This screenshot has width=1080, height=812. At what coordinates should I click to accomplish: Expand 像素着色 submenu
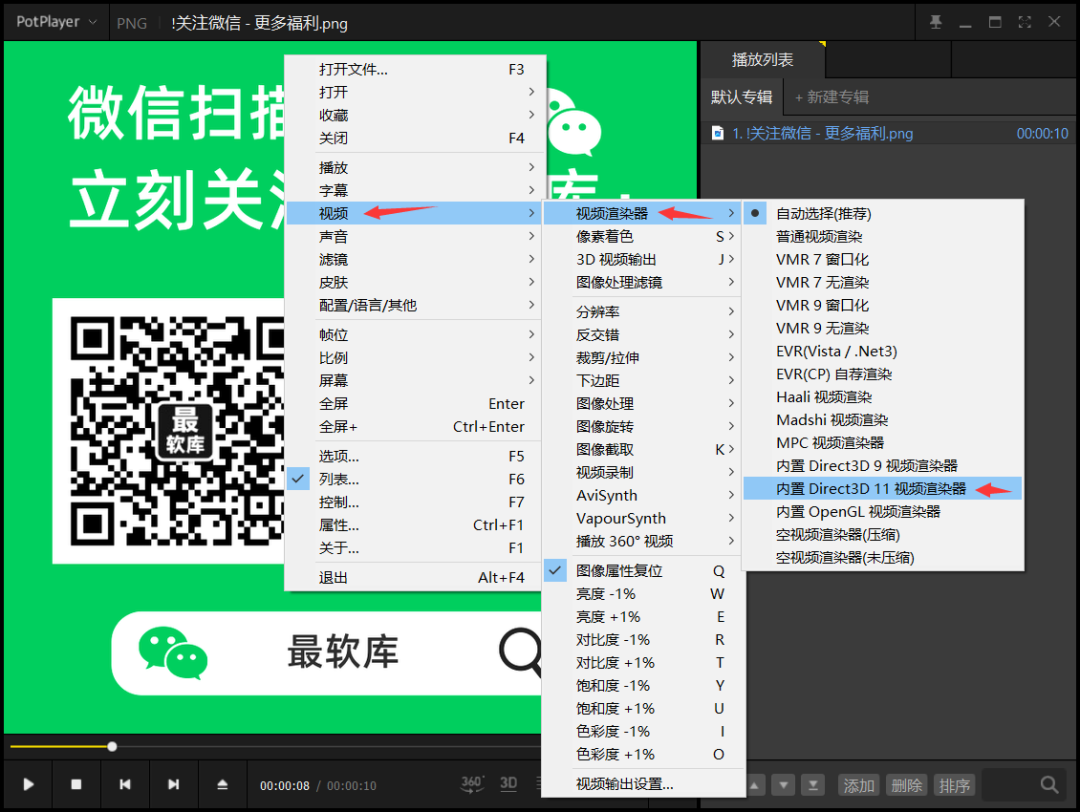pyautogui.click(x=643, y=236)
